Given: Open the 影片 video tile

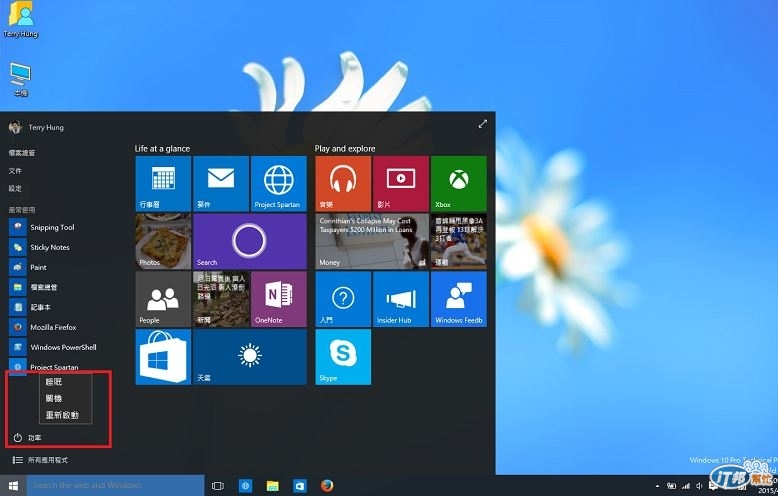Looking at the screenshot, I should 400,184.
